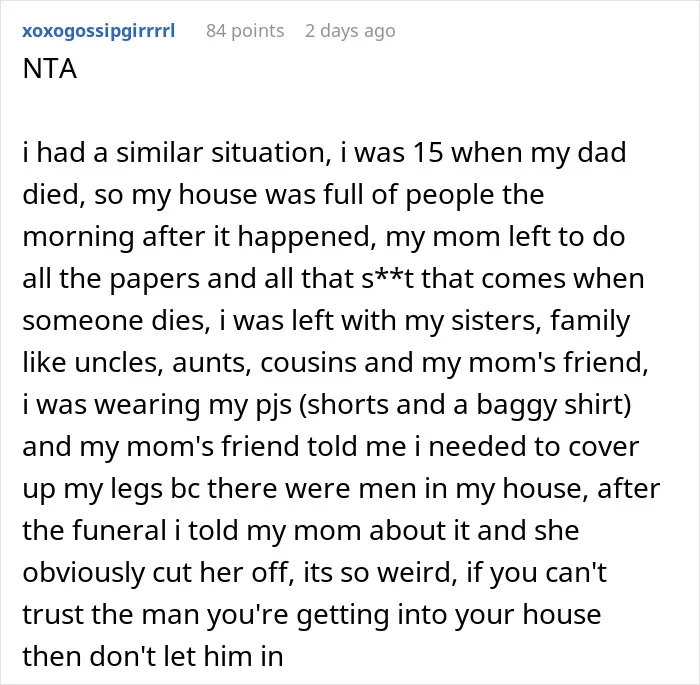Click the line starting 'up my legs bc'
The width and height of the screenshot is (700, 685).
click(x=341, y=489)
